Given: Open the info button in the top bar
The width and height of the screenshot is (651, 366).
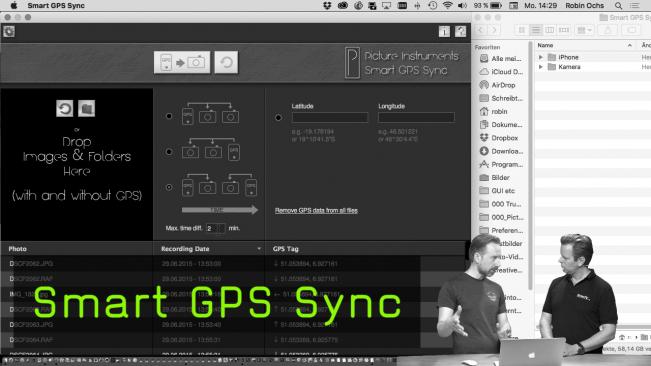Looking at the screenshot, I should 444,32.
